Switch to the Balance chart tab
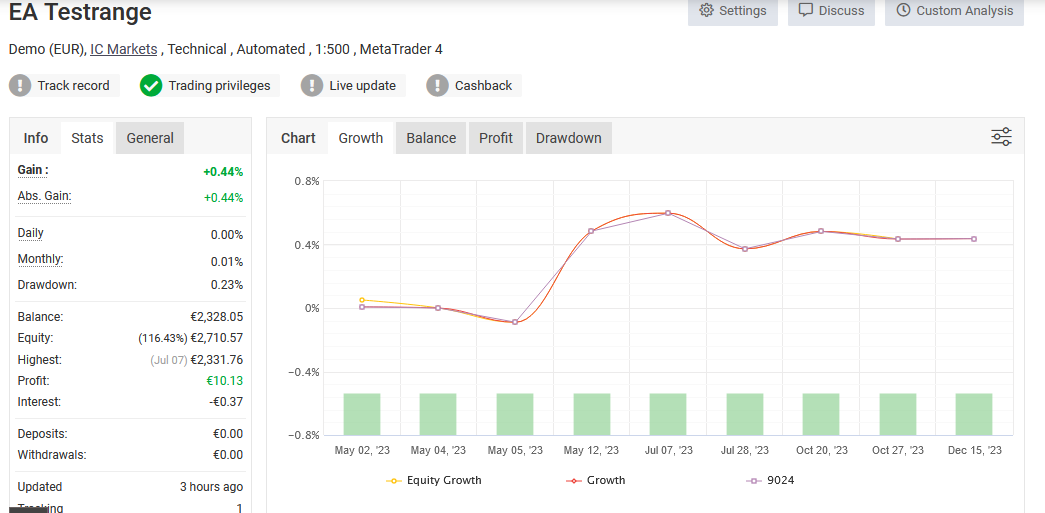Image resolution: width=1045 pixels, height=513 pixels. click(431, 138)
